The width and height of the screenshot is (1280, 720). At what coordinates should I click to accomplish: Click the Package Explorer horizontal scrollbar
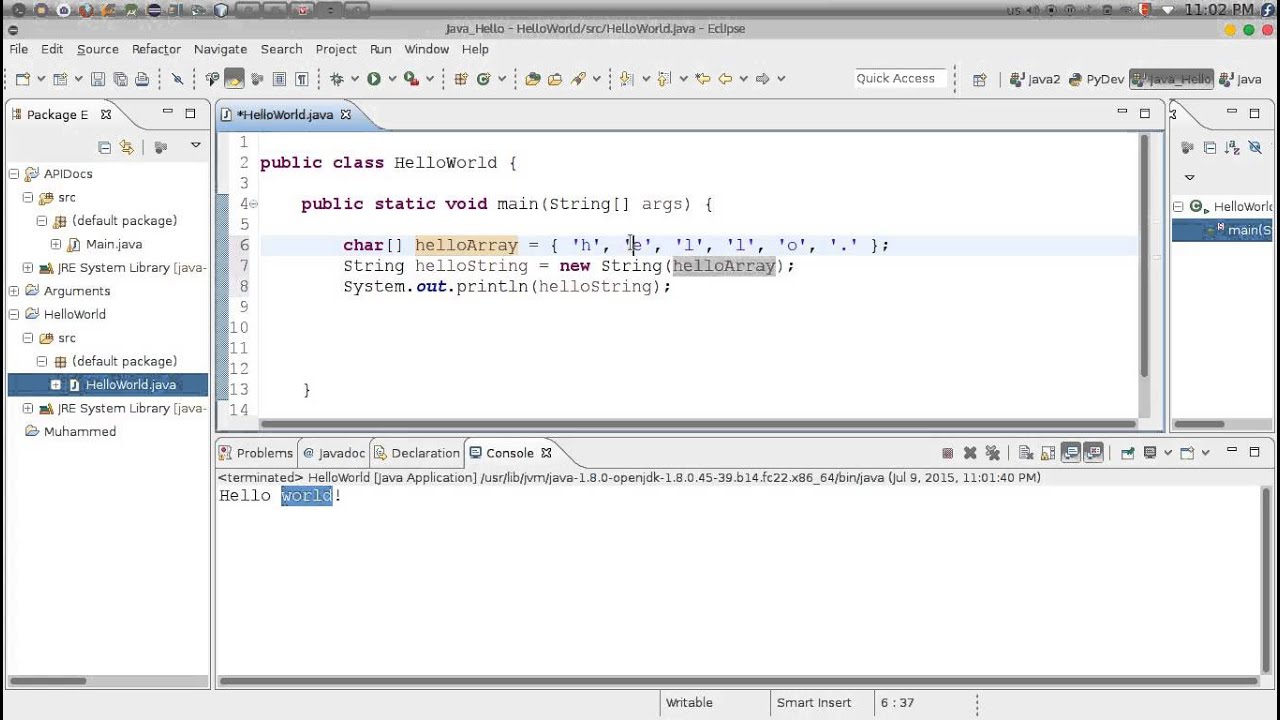(48, 682)
